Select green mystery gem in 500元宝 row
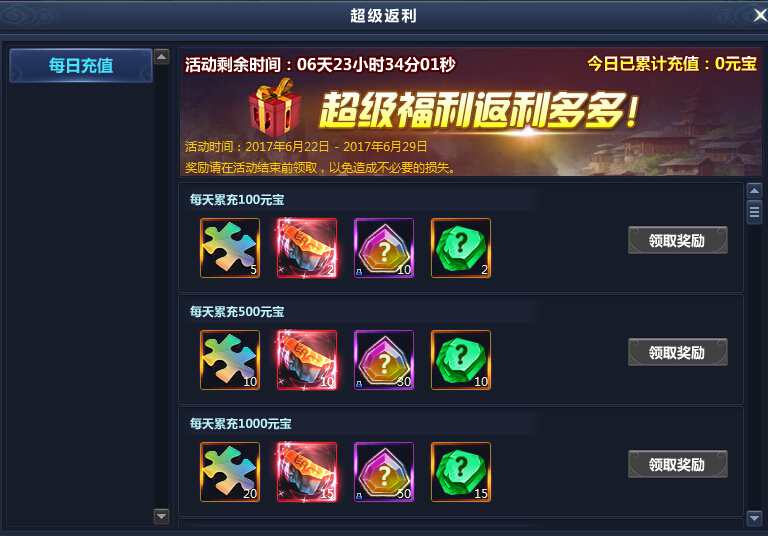 click(x=461, y=360)
